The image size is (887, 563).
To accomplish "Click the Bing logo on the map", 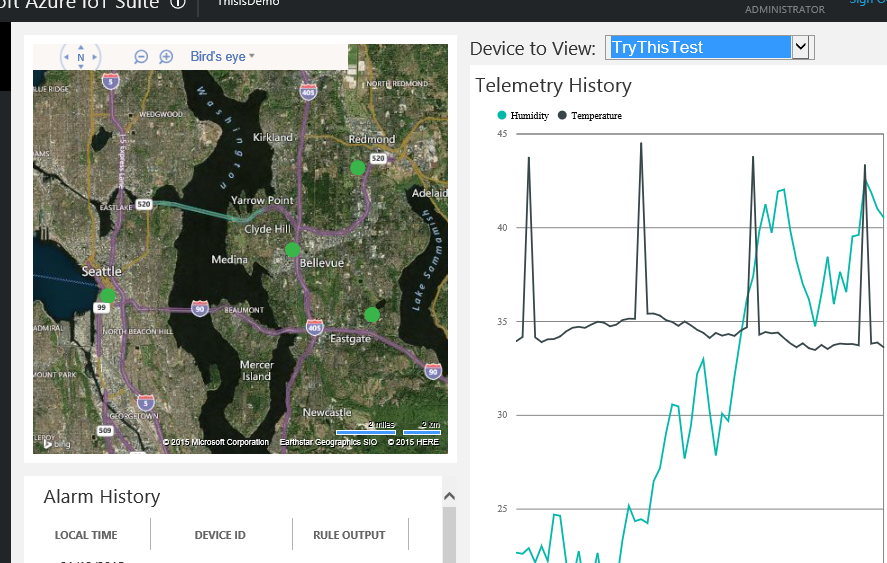I will [x=57, y=444].
